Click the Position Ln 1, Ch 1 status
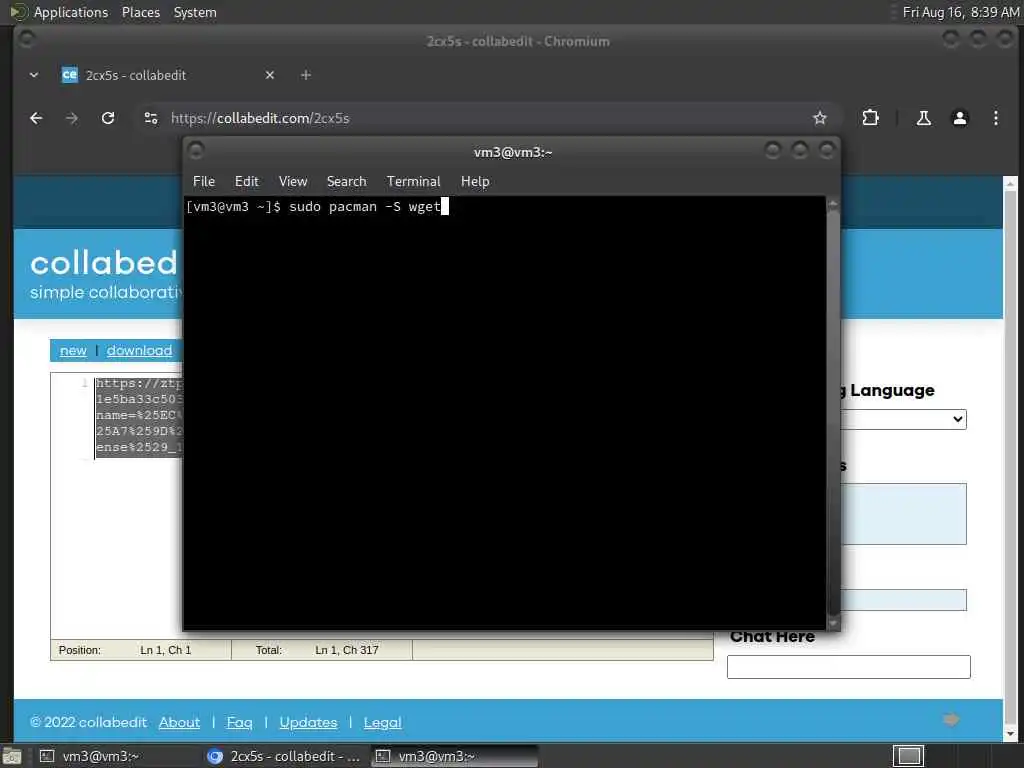 click(x=125, y=650)
